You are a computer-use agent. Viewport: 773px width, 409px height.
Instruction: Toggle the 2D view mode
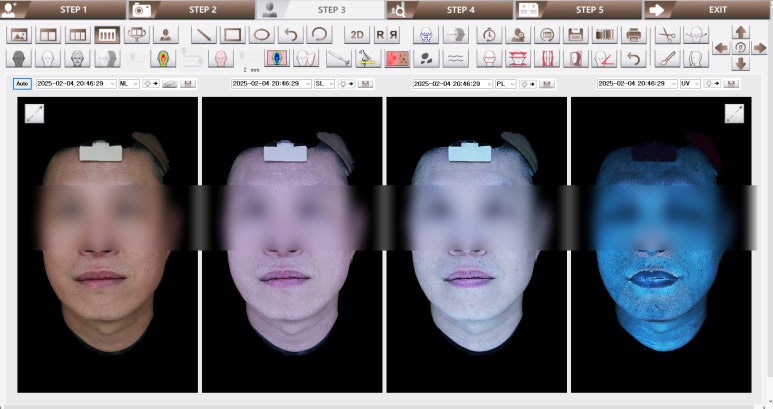point(357,34)
